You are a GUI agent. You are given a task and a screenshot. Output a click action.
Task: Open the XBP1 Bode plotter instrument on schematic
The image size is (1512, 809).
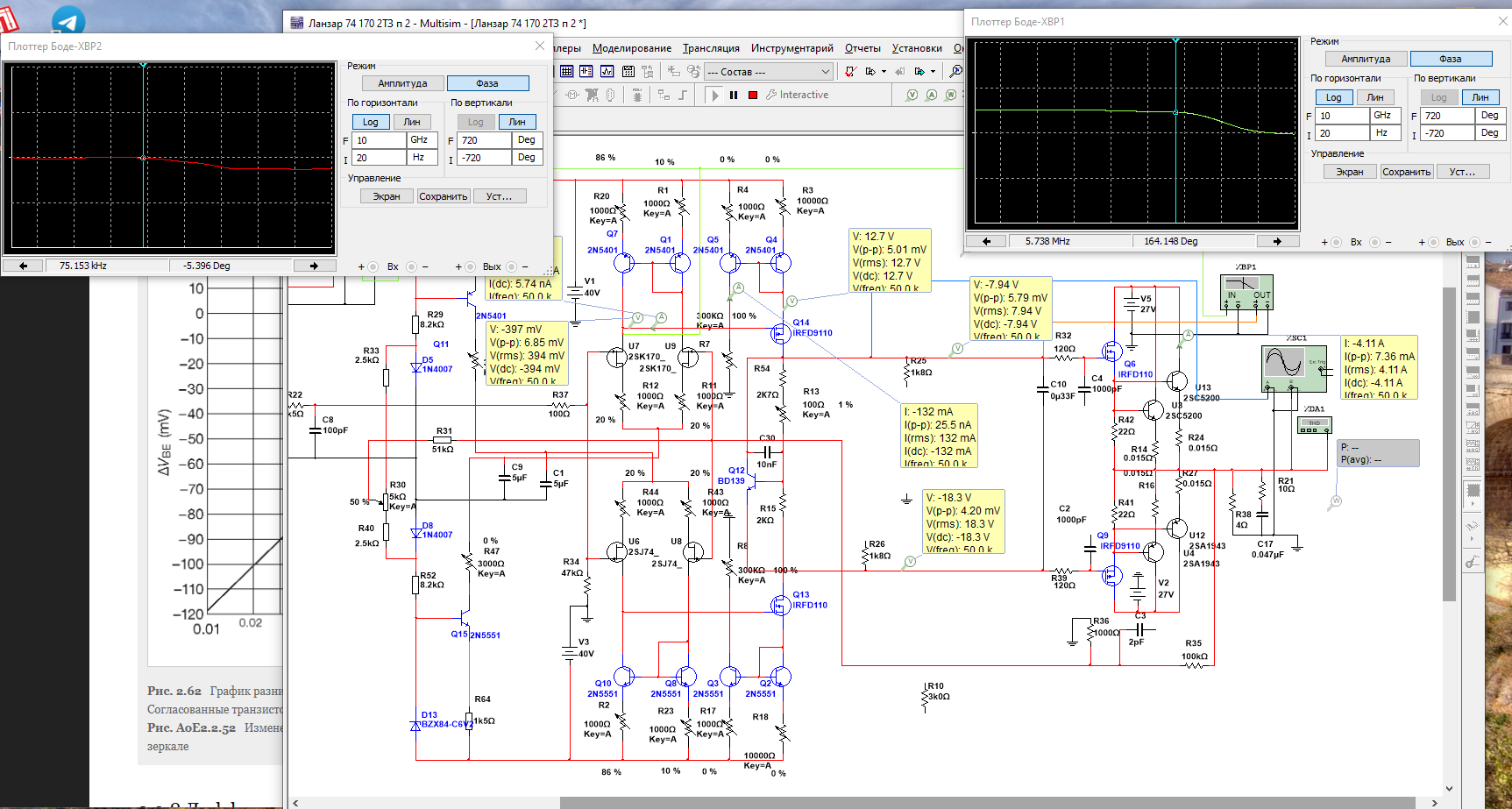(x=1246, y=293)
